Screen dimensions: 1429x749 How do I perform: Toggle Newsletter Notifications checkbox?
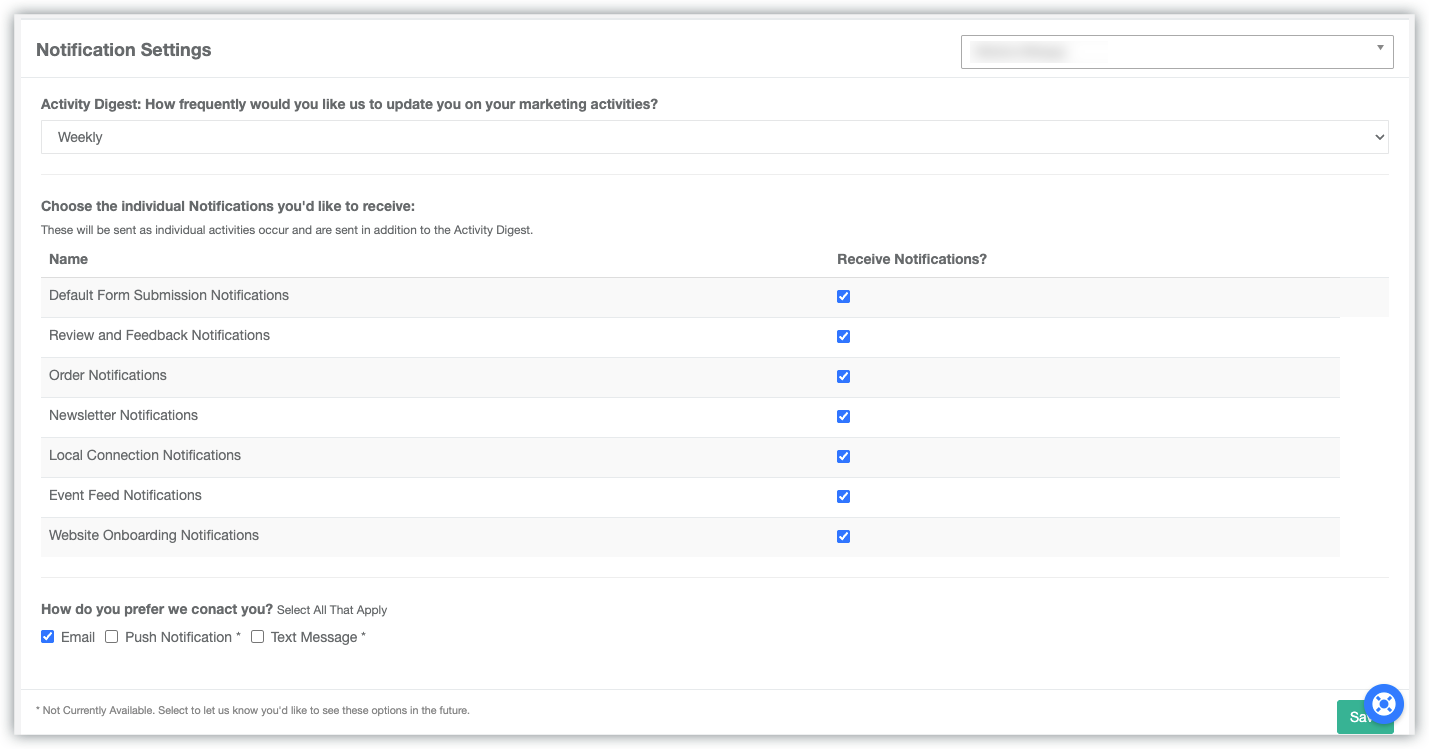pyautogui.click(x=843, y=417)
